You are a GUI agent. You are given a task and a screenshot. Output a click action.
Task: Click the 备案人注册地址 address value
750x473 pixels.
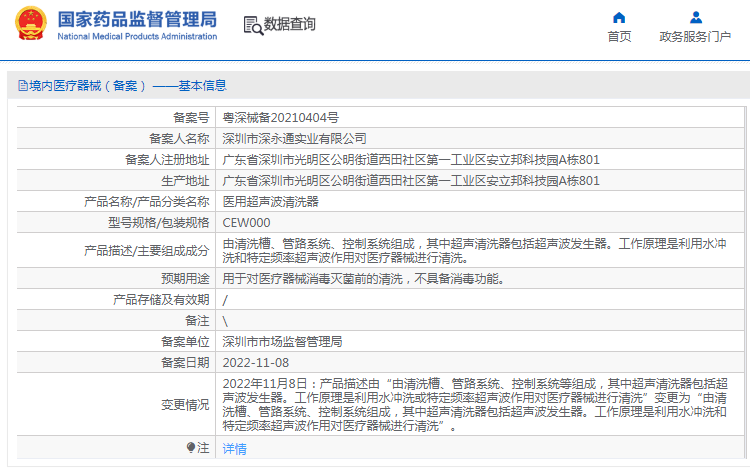pos(411,160)
